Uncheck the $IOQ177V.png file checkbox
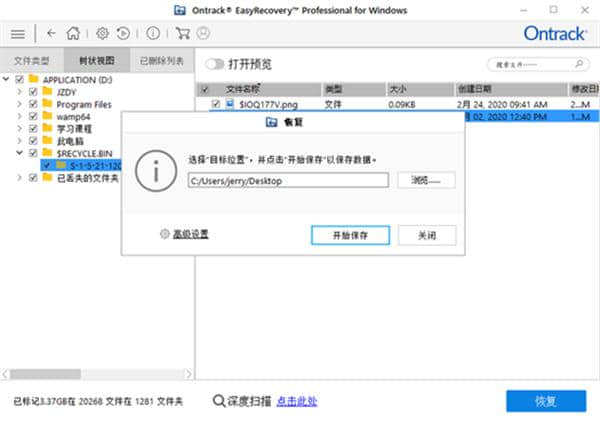This screenshot has height=421, width=600. click(216, 103)
